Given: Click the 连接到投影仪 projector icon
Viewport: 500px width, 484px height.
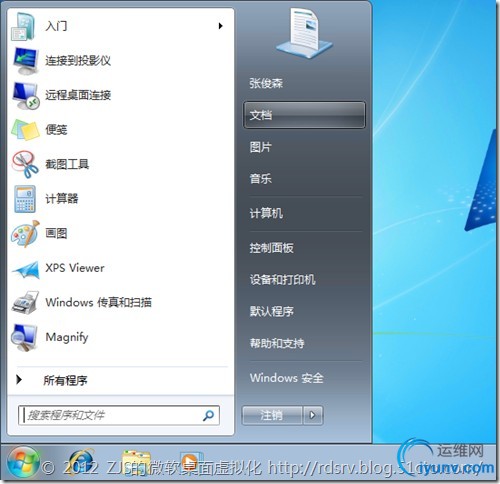Looking at the screenshot, I should (x=25, y=61).
